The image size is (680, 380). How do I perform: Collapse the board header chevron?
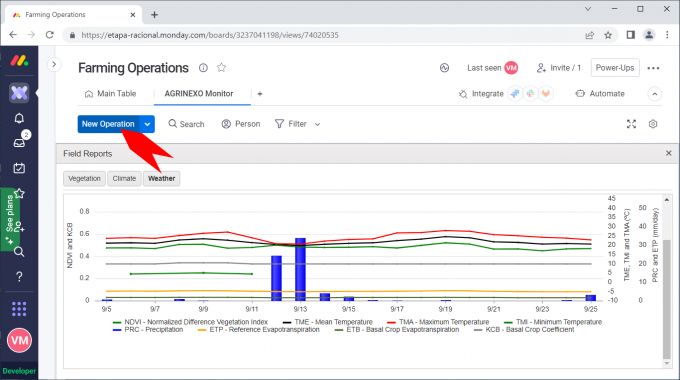pos(655,94)
